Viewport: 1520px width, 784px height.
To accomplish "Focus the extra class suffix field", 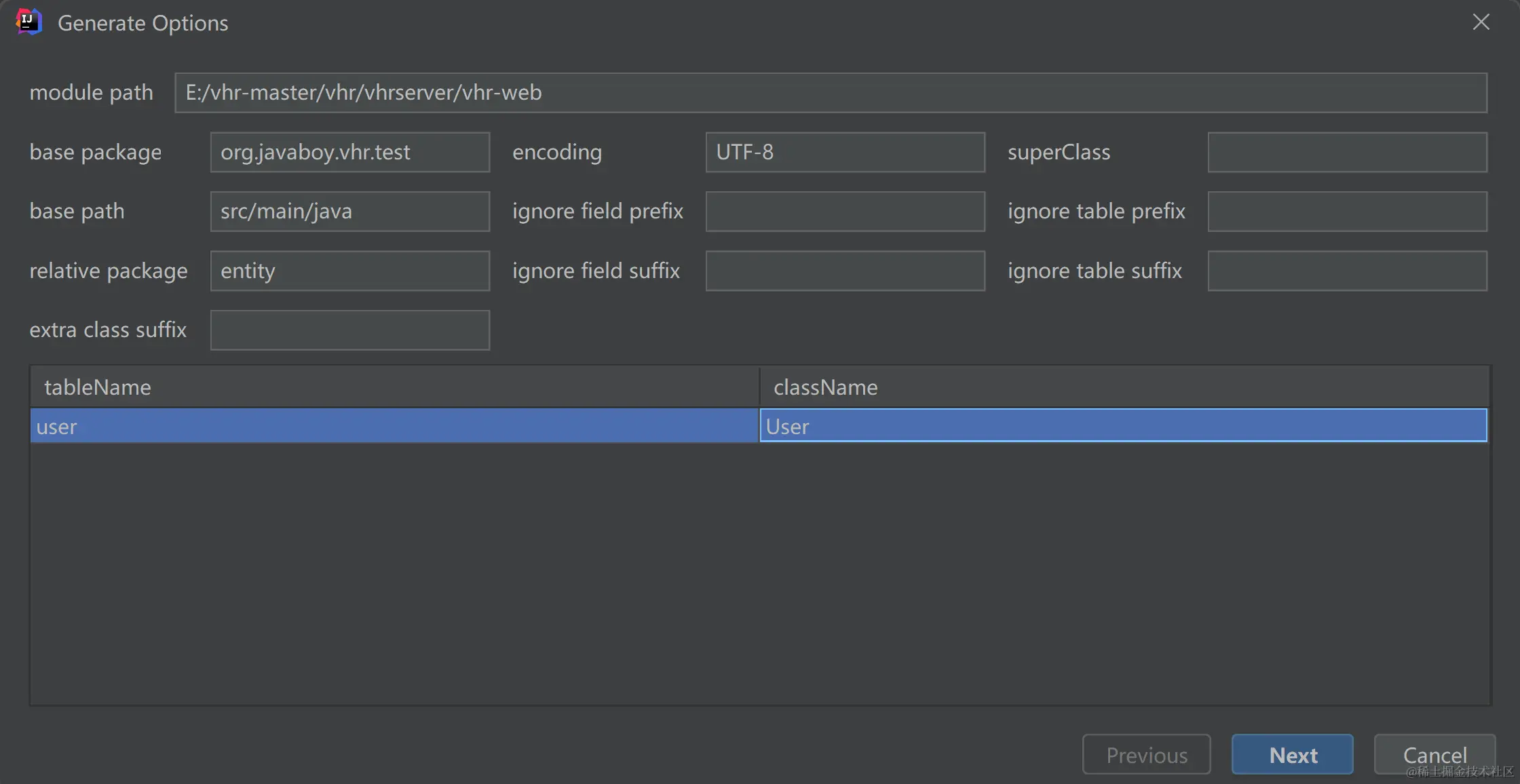I will 349,330.
